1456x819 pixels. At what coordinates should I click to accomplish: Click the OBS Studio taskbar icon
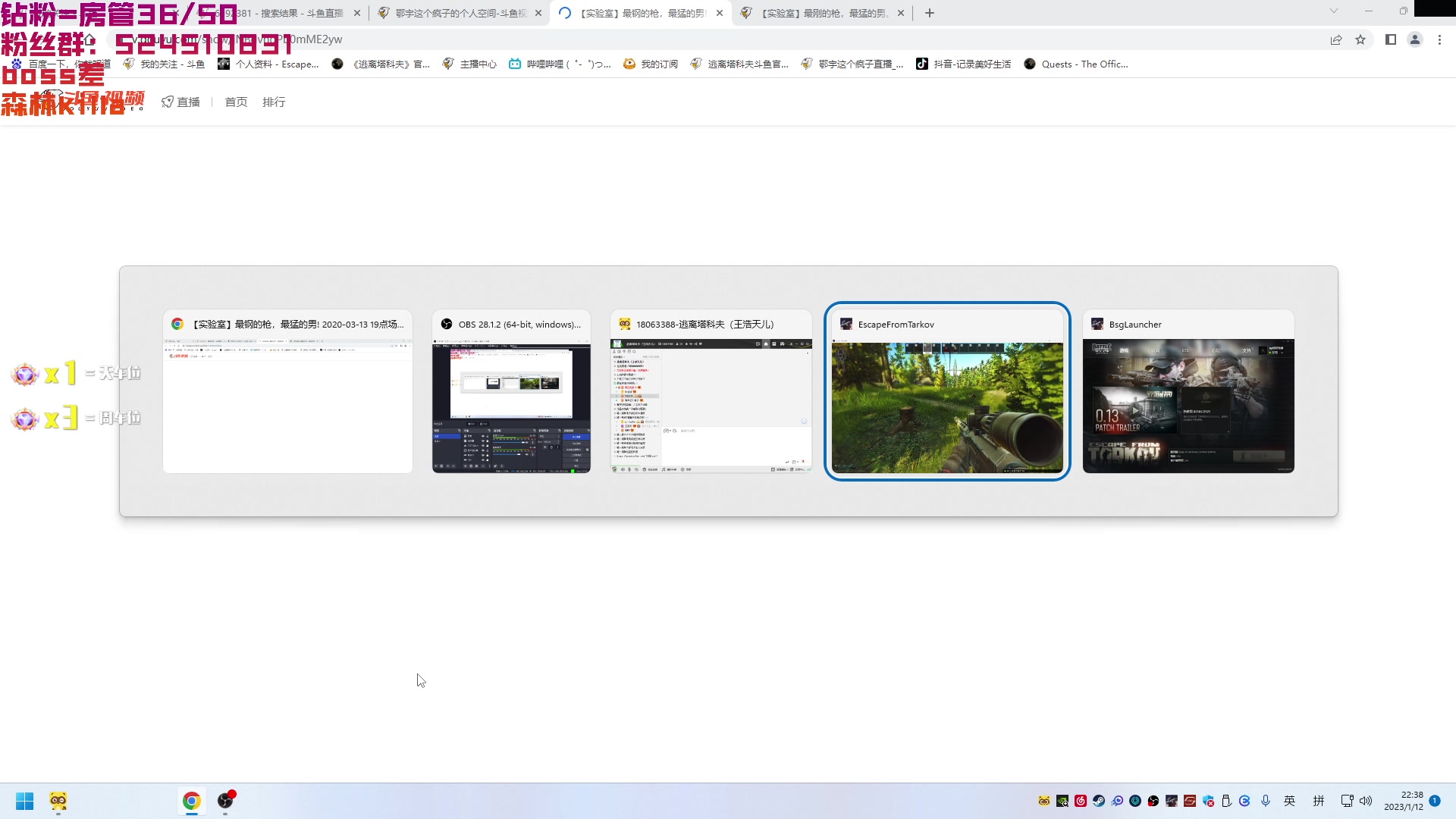(225, 801)
